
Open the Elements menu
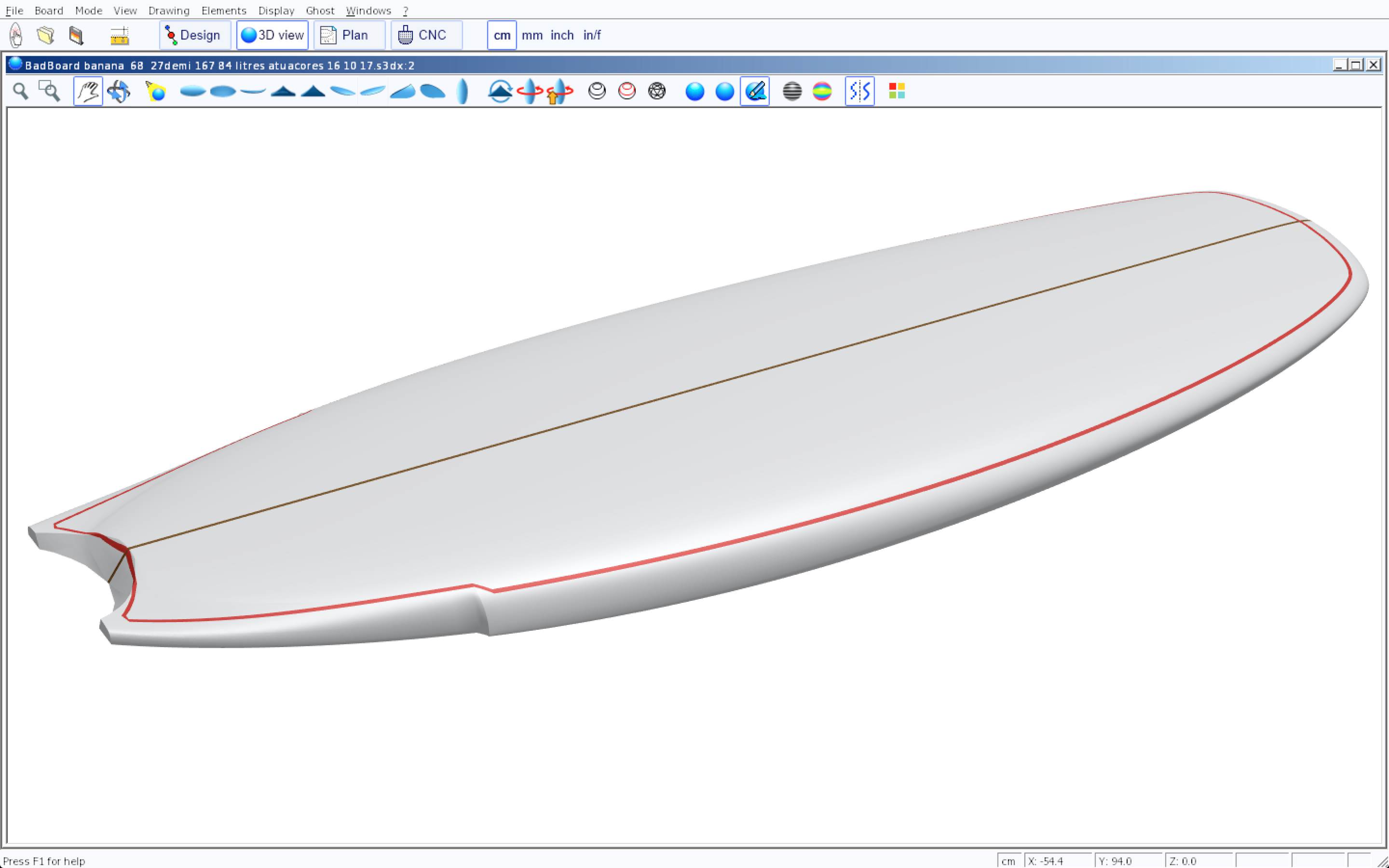(x=223, y=10)
